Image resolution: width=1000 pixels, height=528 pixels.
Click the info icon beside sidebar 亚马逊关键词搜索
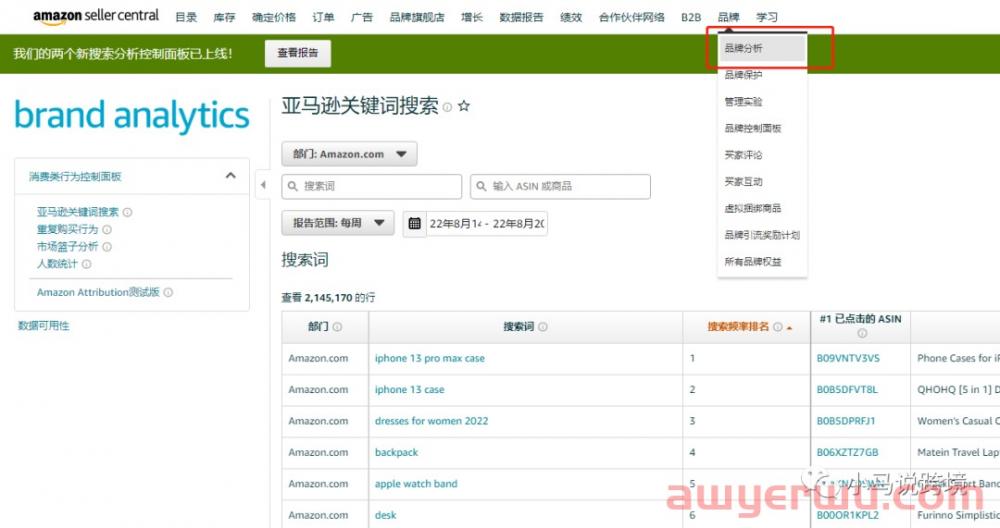128,212
